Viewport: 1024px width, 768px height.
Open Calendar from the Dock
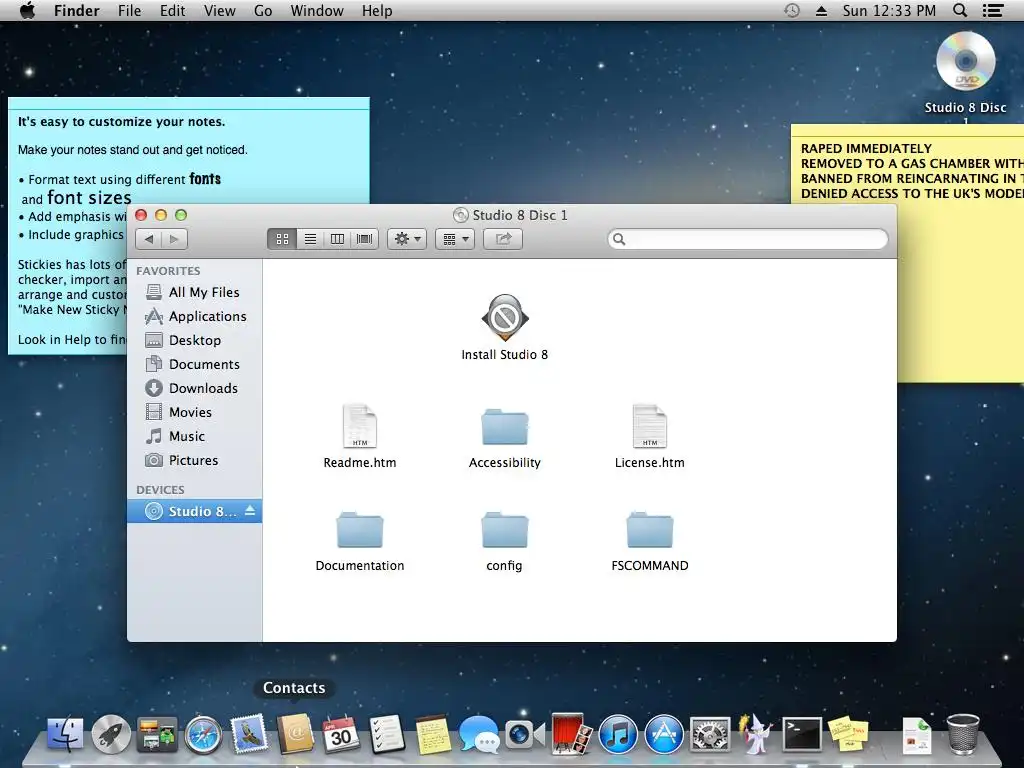tap(341, 734)
